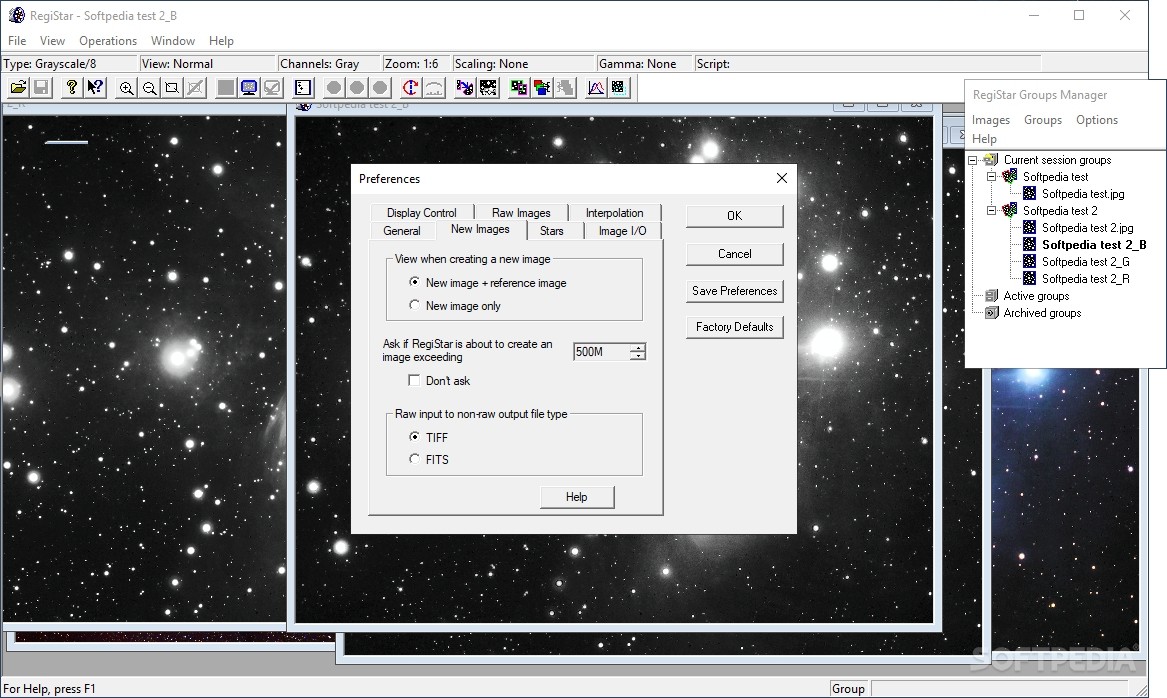Screen dimensions: 1167x698
Task: Click the third gray octagon toolbar icon
Action: 380,88
